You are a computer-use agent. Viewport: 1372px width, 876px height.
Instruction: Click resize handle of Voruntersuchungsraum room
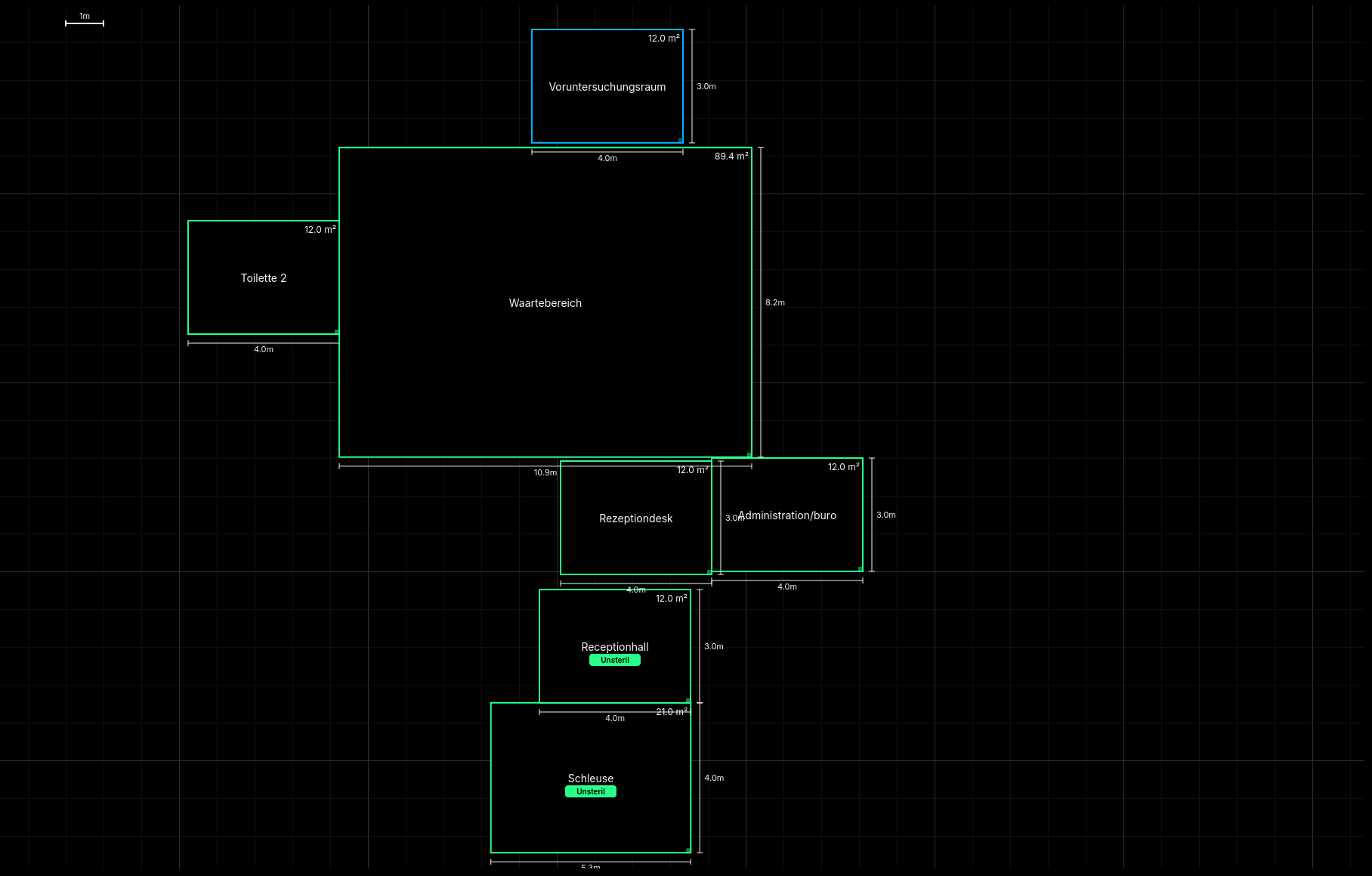pyautogui.click(x=681, y=141)
